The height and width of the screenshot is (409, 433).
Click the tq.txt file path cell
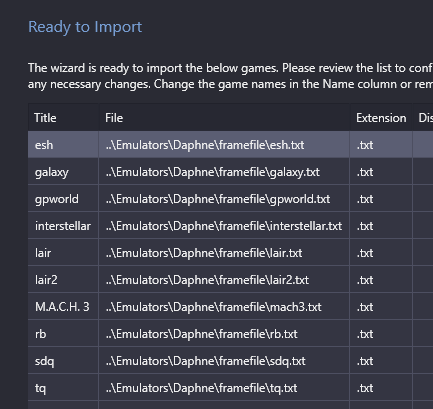tap(224, 388)
